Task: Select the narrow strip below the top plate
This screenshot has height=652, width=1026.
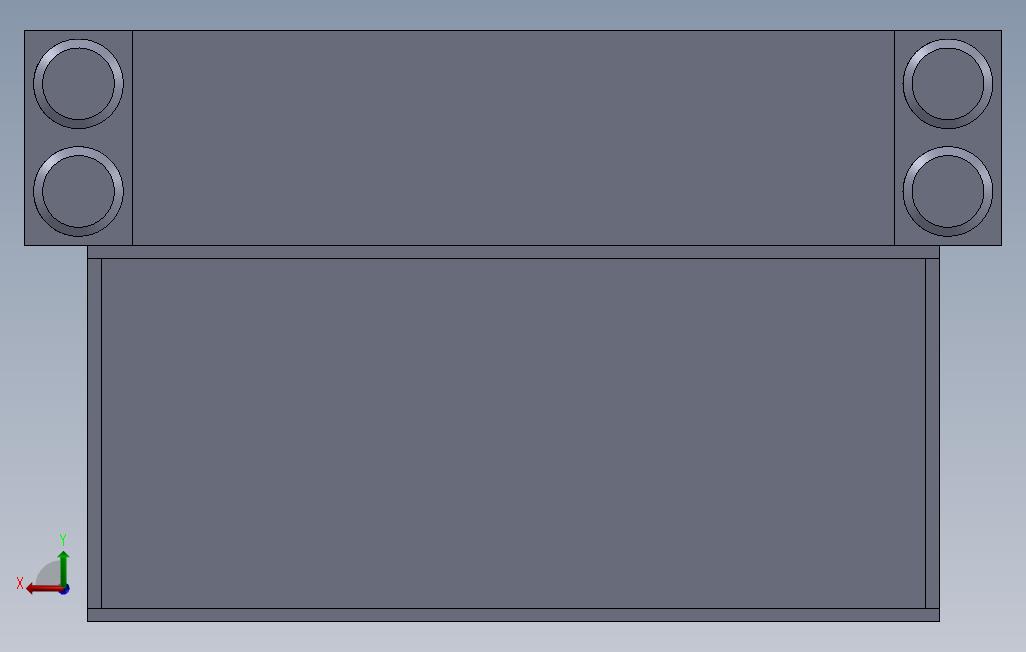Action: click(514, 252)
